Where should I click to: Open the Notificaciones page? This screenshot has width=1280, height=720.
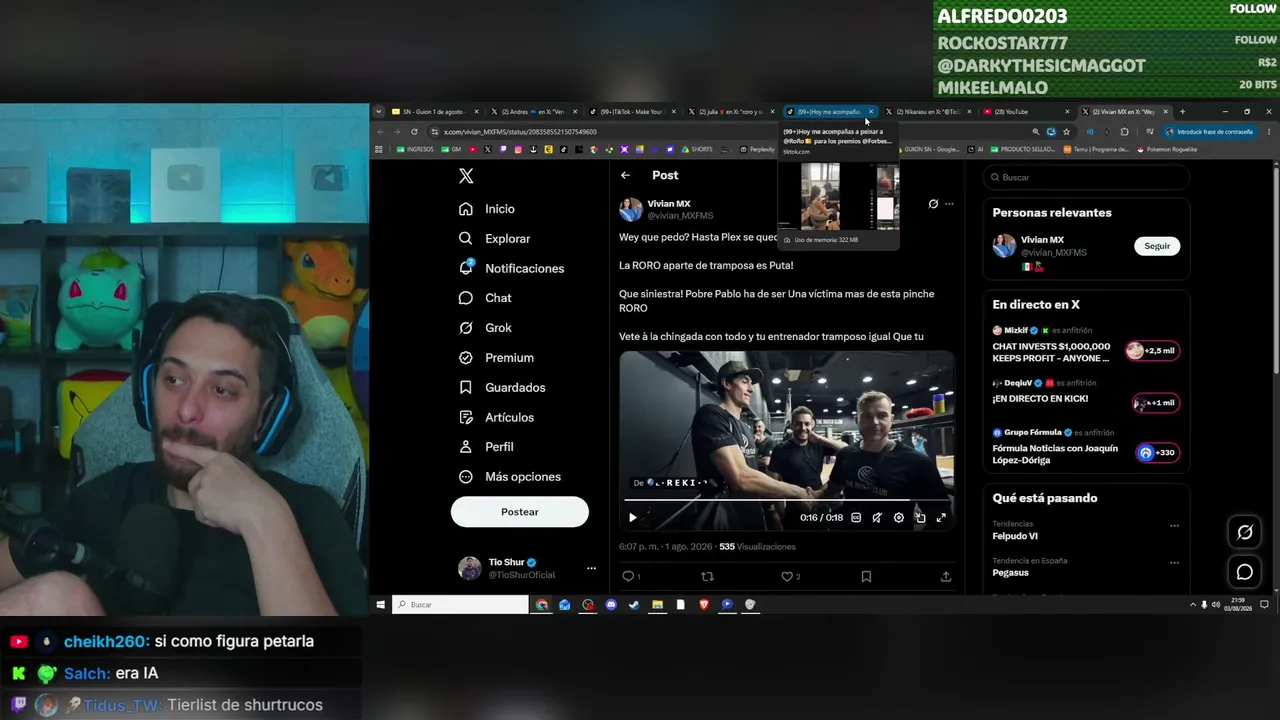point(511,269)
